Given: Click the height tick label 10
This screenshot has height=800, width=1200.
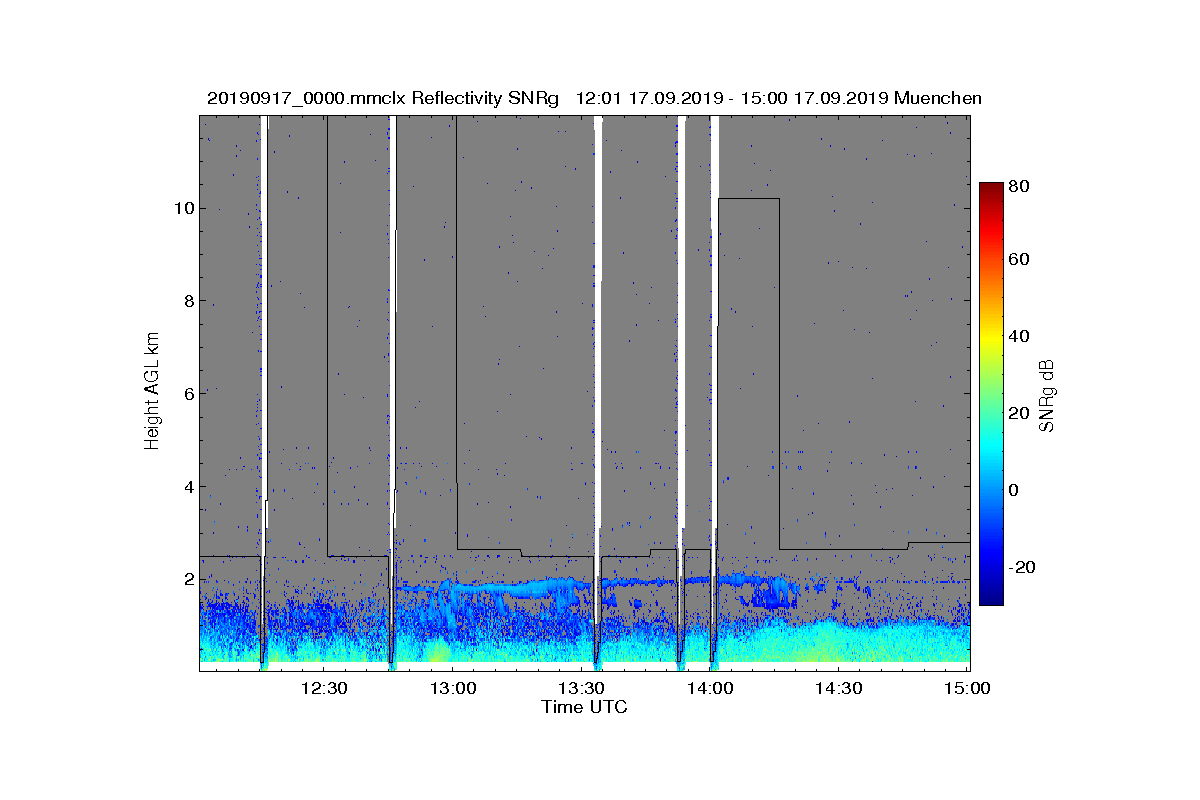Looking at the screenshot, I should [x=183, y=209].
